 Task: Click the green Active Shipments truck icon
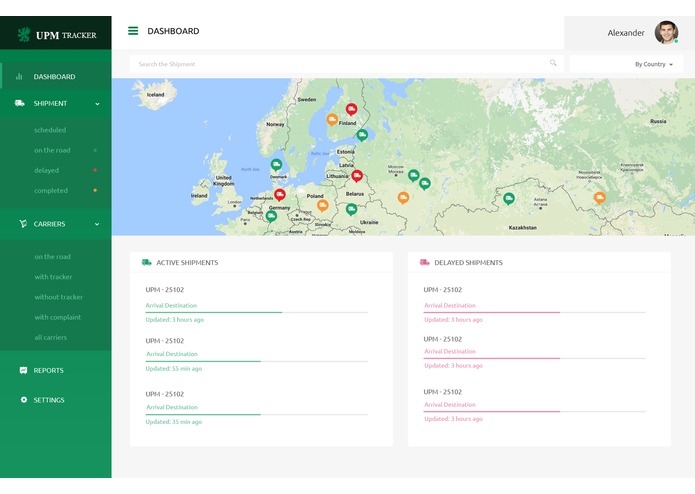pyautogui.click(x=146, y=262)
